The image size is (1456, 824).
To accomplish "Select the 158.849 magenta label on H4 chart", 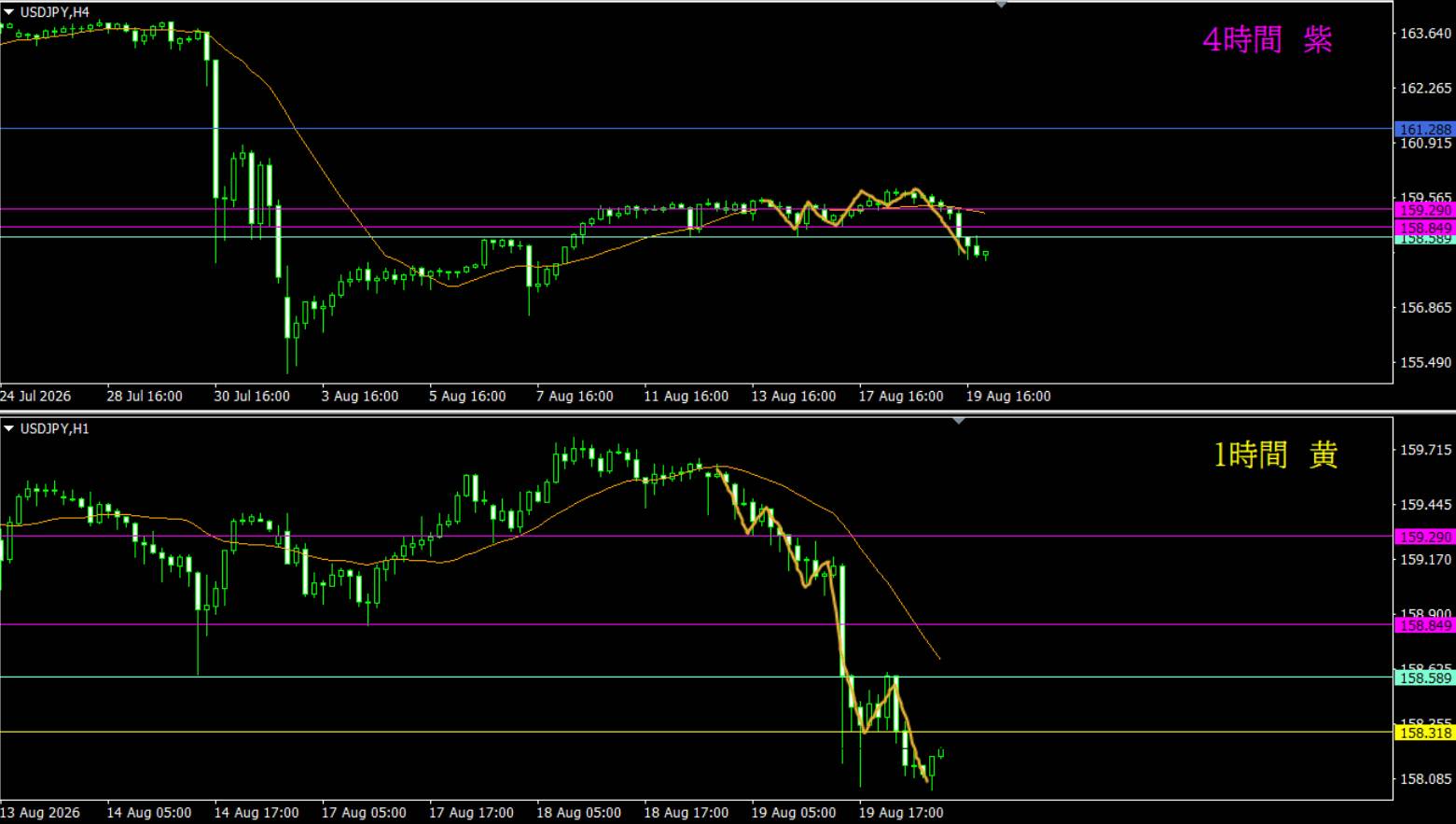I will pyautogui.click(x=1425, y=228).
